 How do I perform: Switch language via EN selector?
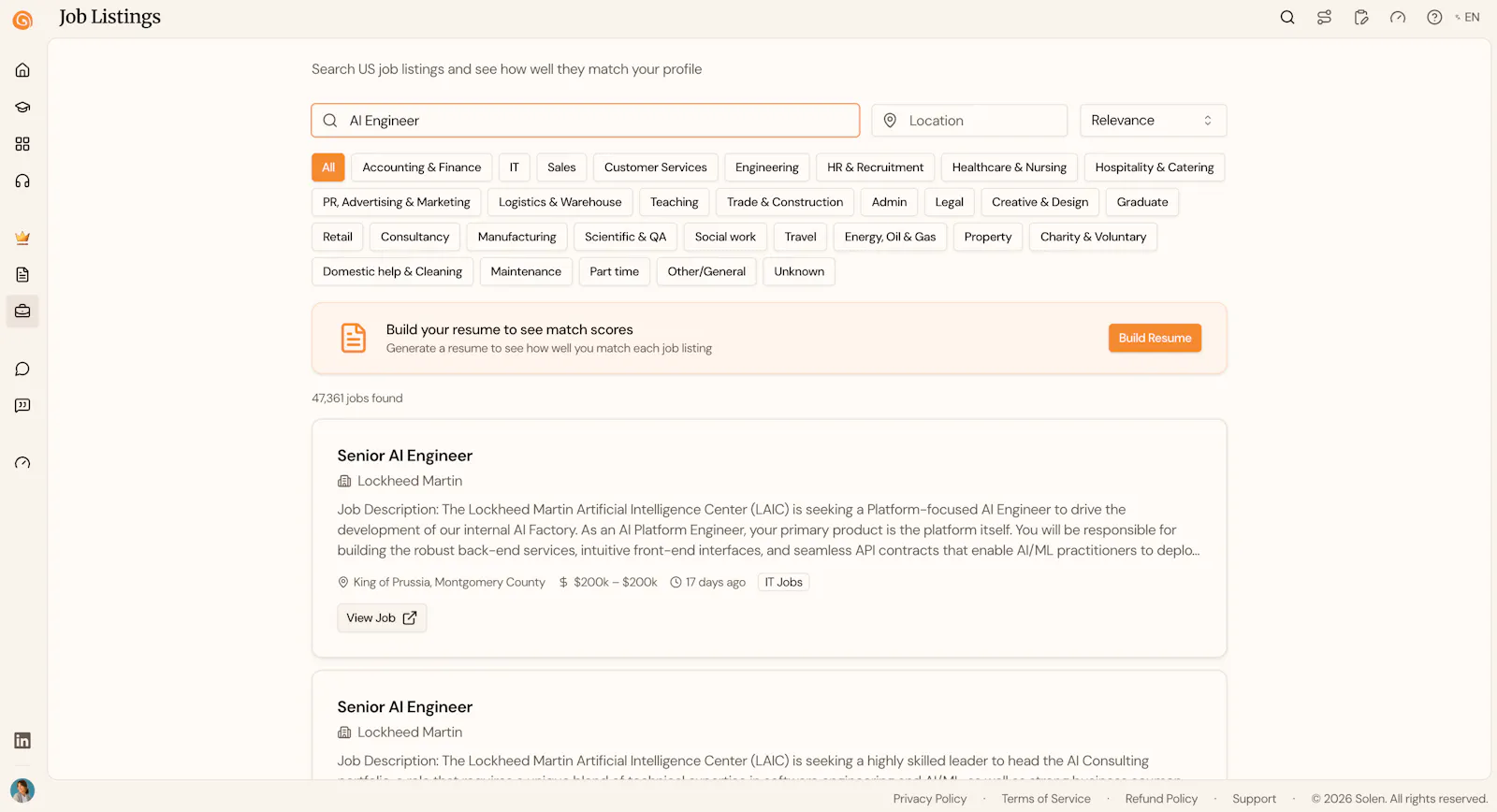1468,17
